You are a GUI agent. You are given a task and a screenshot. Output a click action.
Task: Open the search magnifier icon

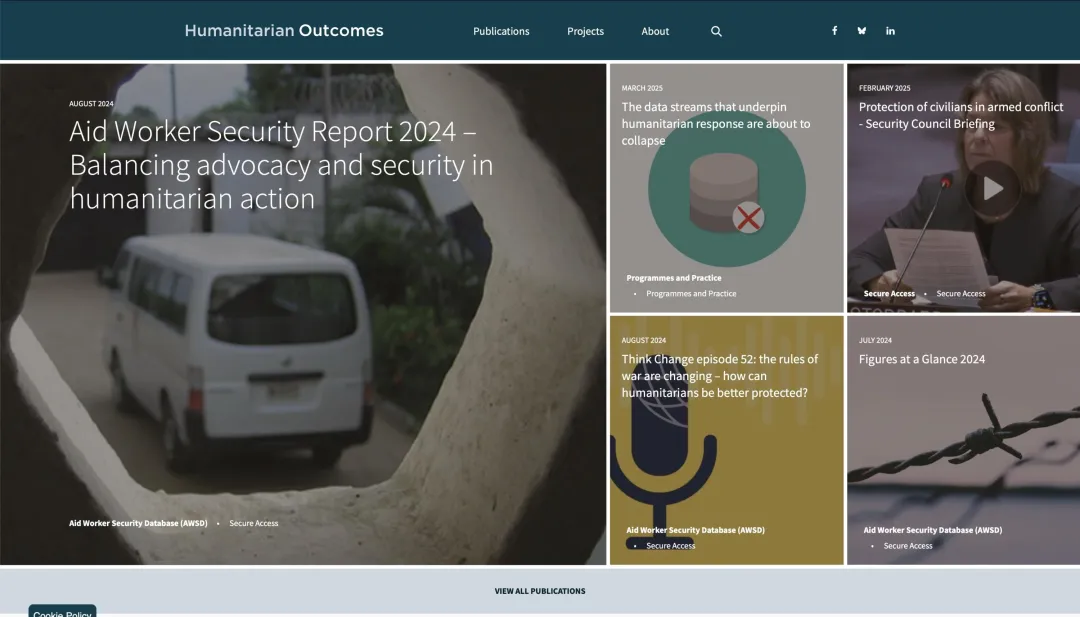[716, 31]
